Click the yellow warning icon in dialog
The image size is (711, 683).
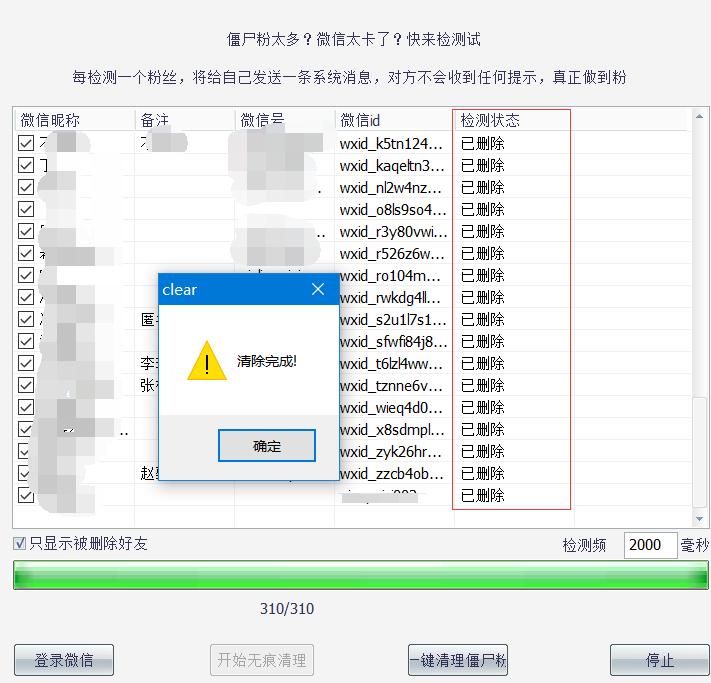pyautogui.click(x=207, y=361)
